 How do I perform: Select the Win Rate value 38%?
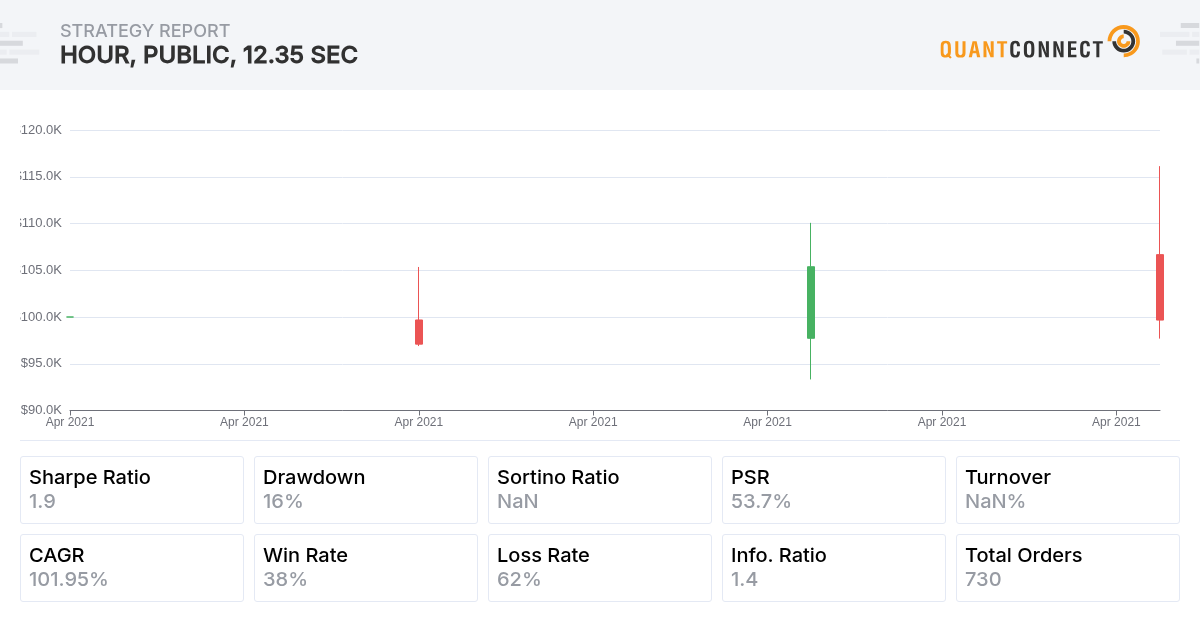(285, 579)
